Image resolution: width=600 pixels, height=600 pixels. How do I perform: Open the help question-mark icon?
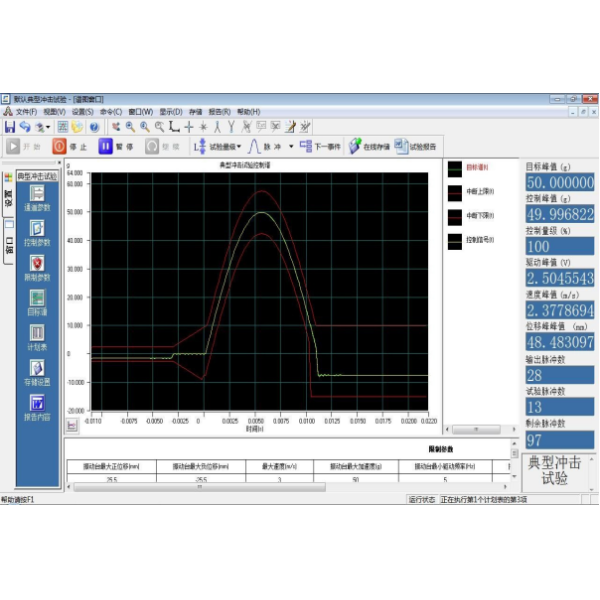click(x=94, y=127)
